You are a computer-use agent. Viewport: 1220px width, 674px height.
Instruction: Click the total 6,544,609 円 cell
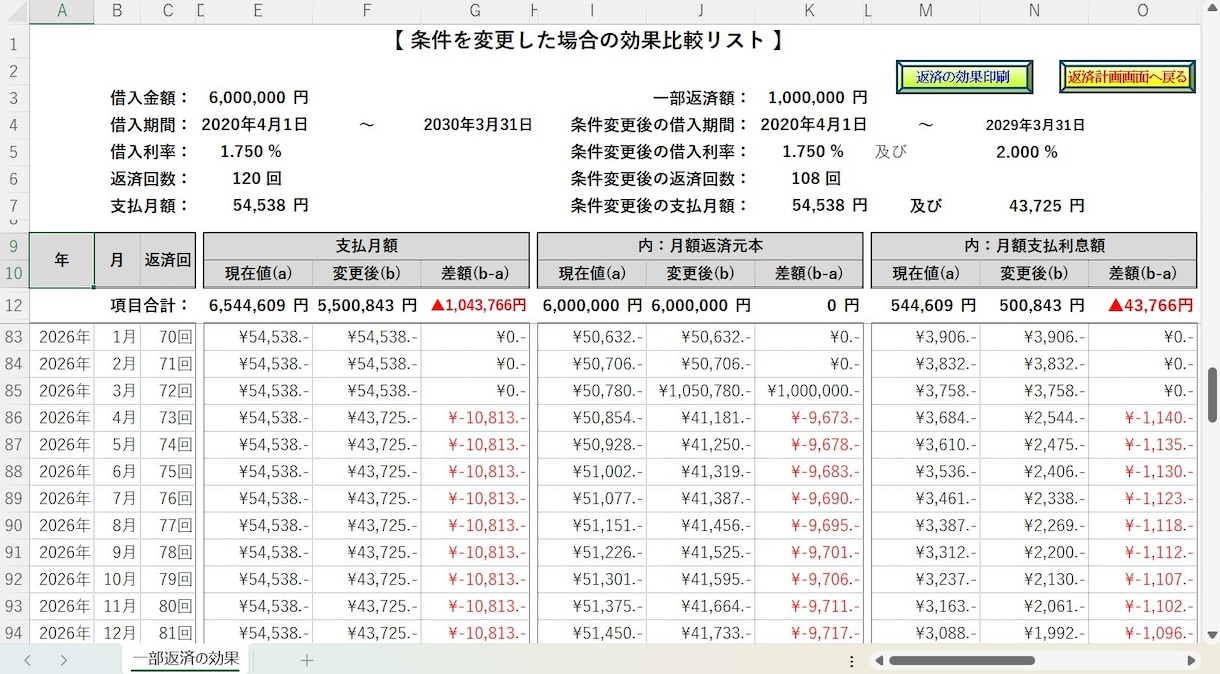point(258,305)
